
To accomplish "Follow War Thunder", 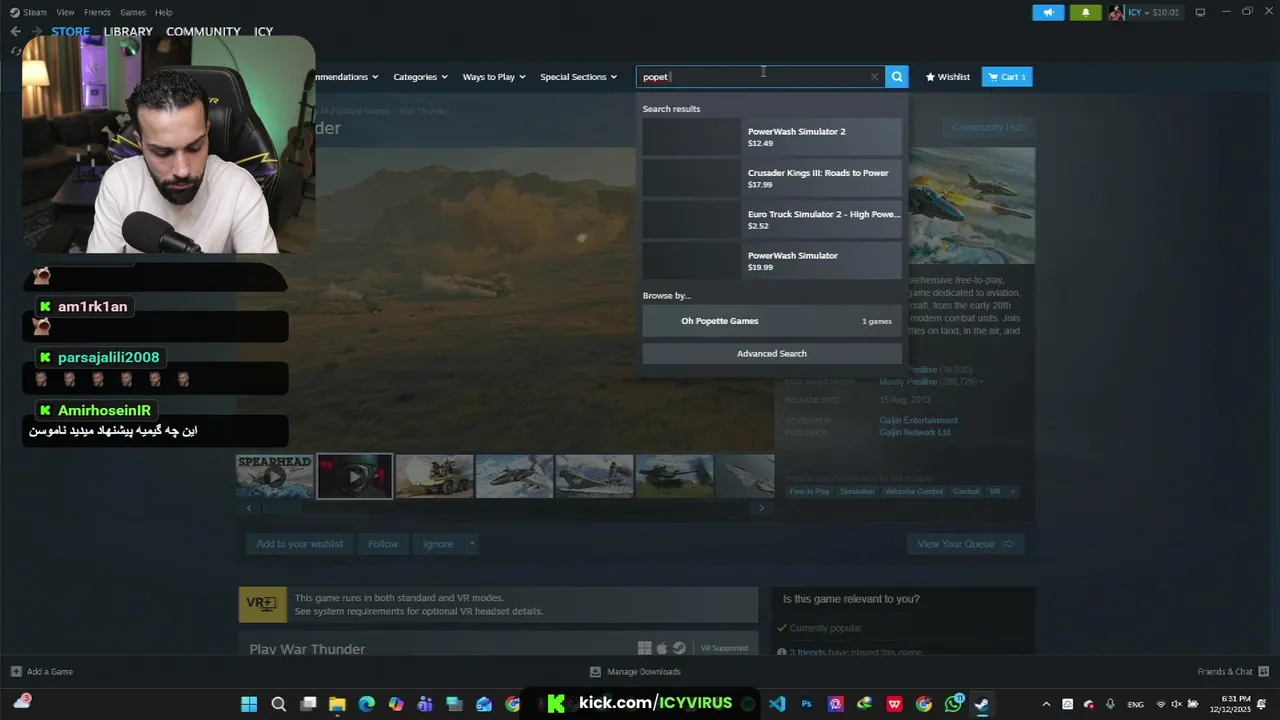I will [x=383, y=544].
